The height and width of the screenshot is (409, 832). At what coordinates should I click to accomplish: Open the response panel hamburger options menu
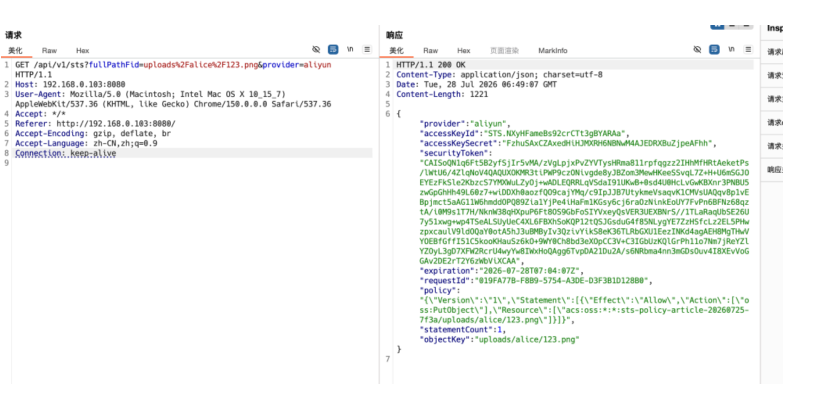(748, 49)
